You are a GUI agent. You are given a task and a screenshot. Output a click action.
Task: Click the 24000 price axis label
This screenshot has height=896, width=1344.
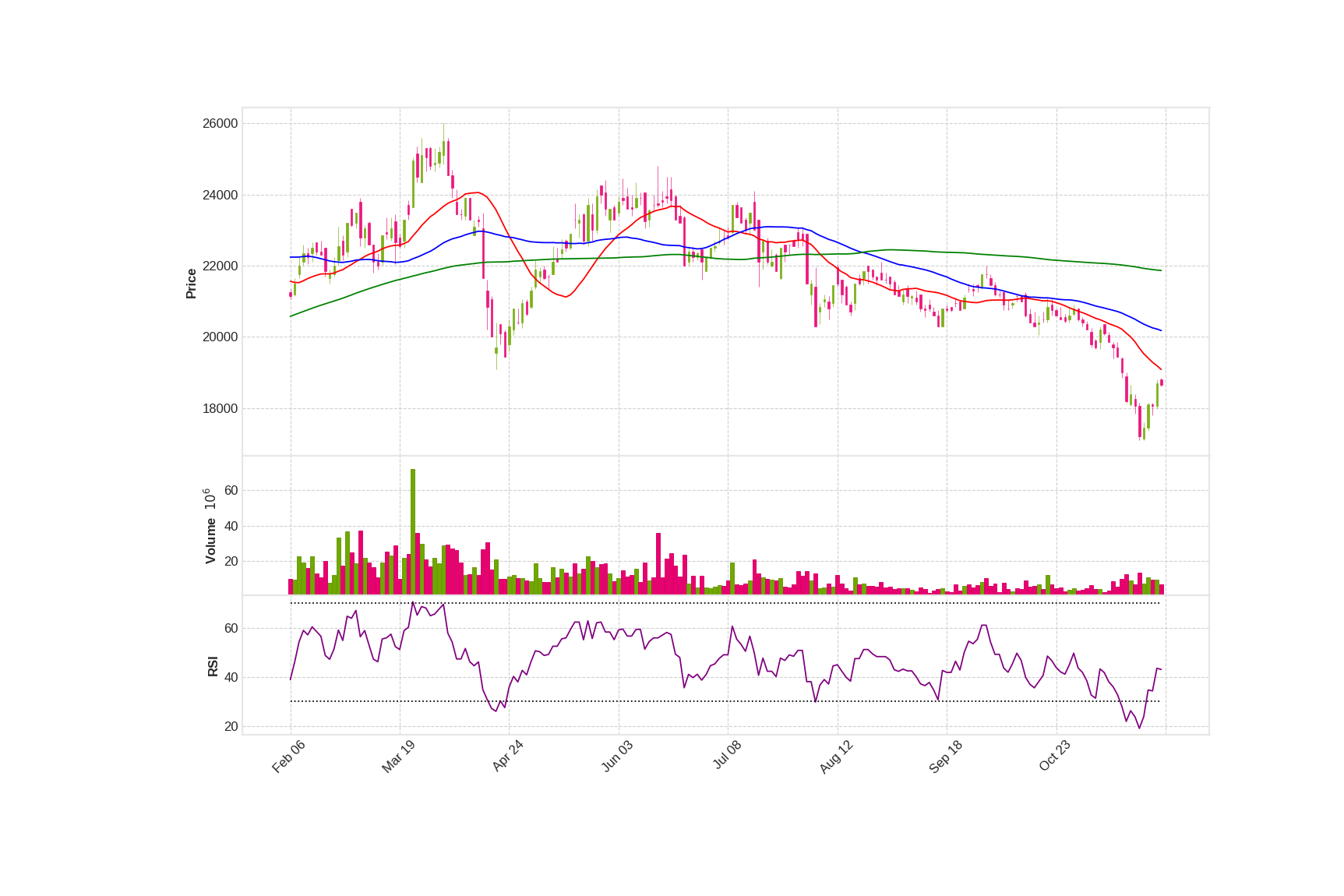tap(220, 196)
